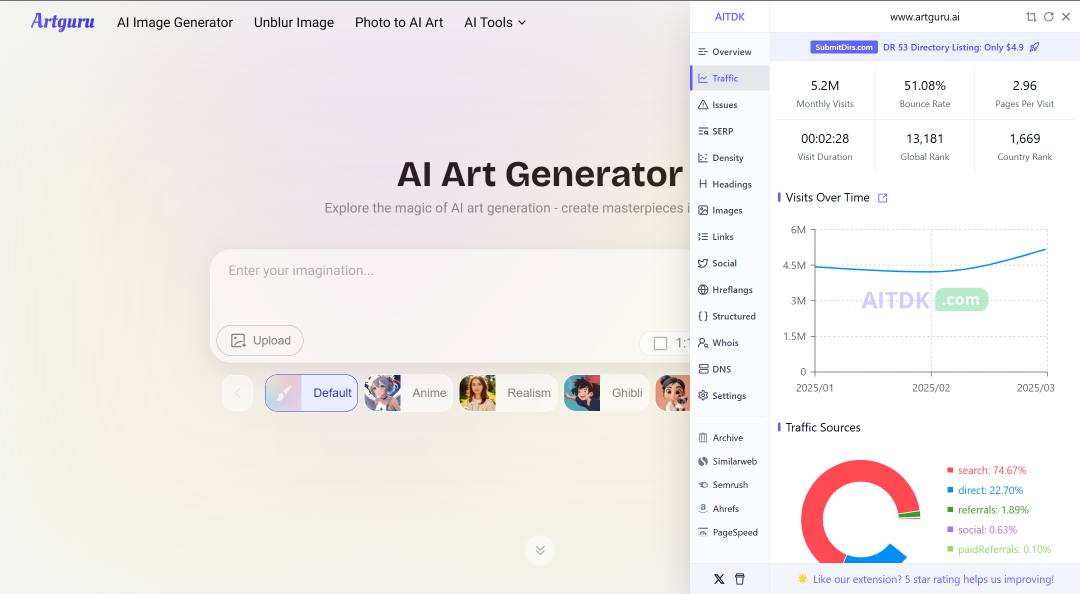Screen dimensions: 1080x594
Task: Click the cup icon next to X icon
Action: [x=740, y=579]
